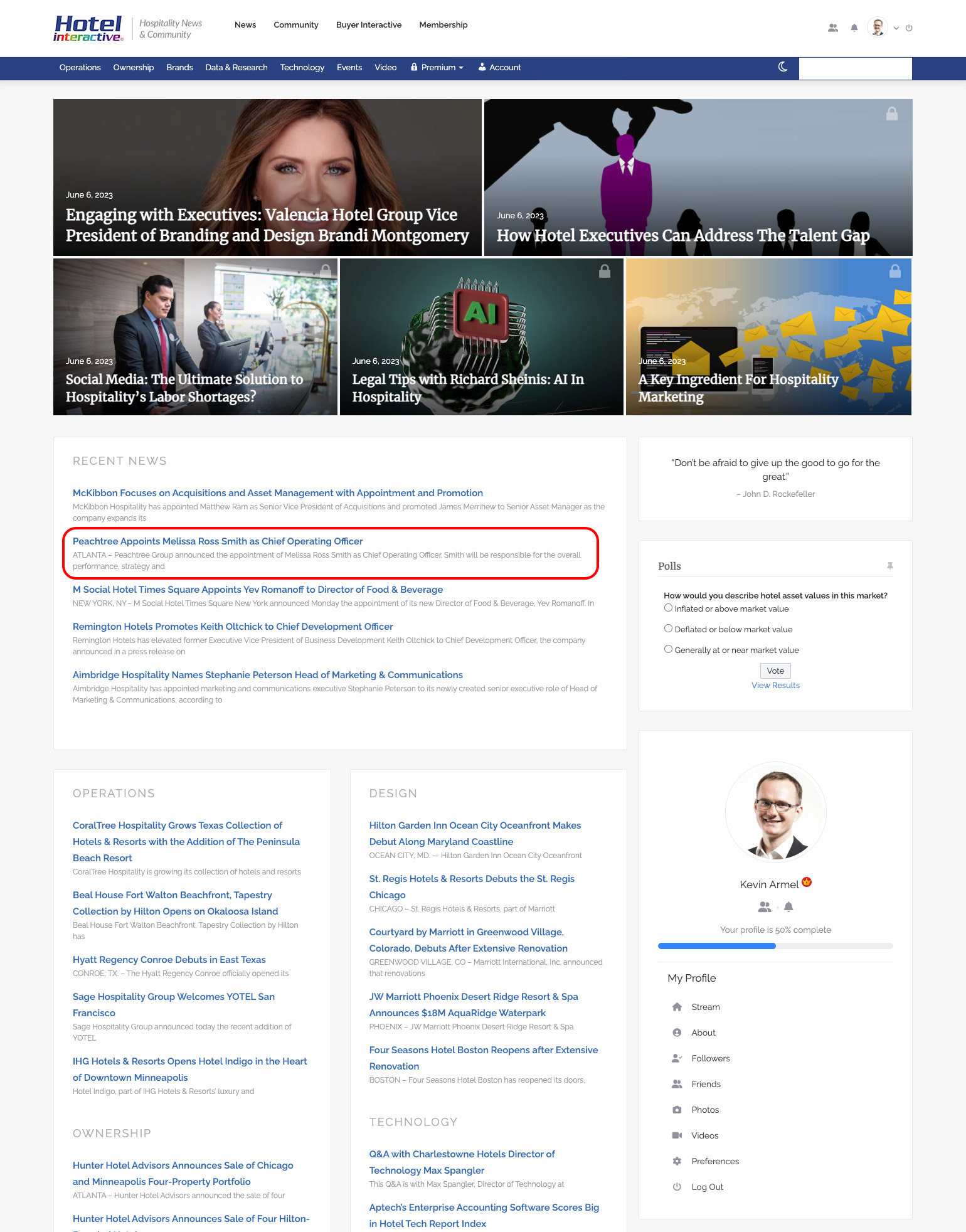Open Peachtree Appoints Melissa Ross Smith link
This screenshot has height=1232, width=966.
click(x=218, y=541)
